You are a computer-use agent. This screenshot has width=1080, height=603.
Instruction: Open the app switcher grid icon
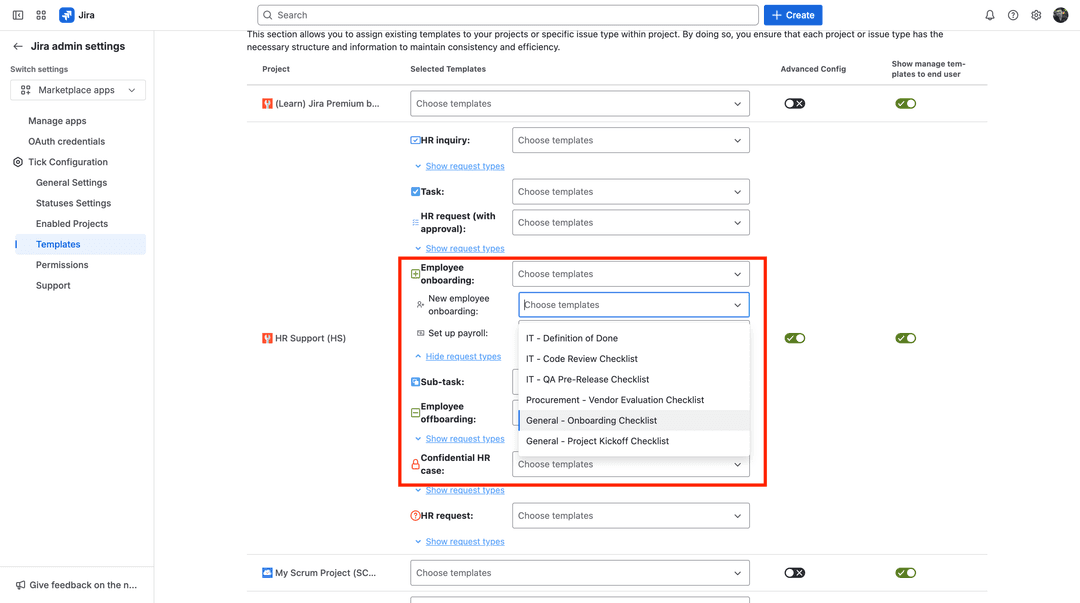tap(41, 14)
